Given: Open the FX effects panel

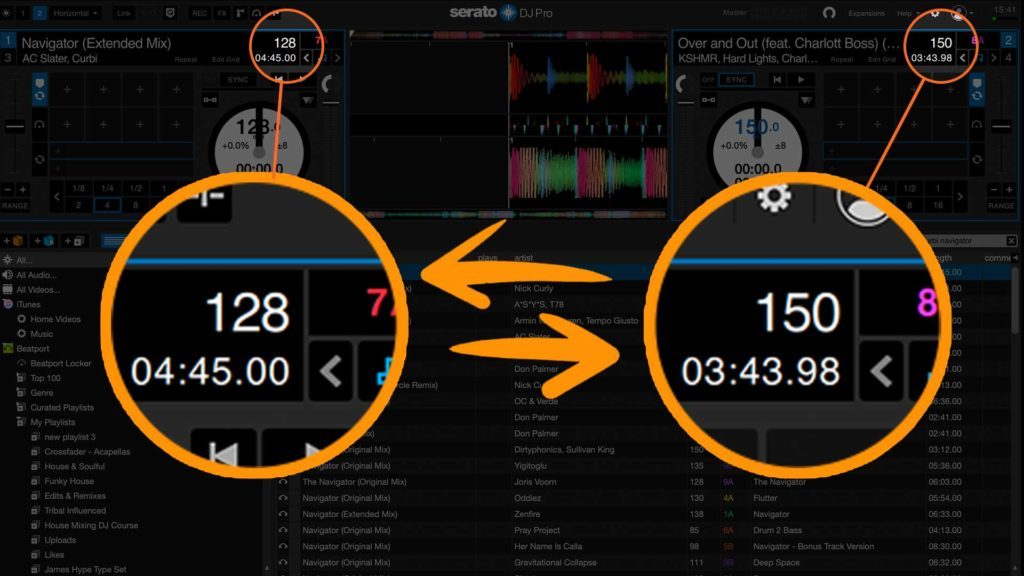Looking at the screenshot, I should (x=222, y=13).
